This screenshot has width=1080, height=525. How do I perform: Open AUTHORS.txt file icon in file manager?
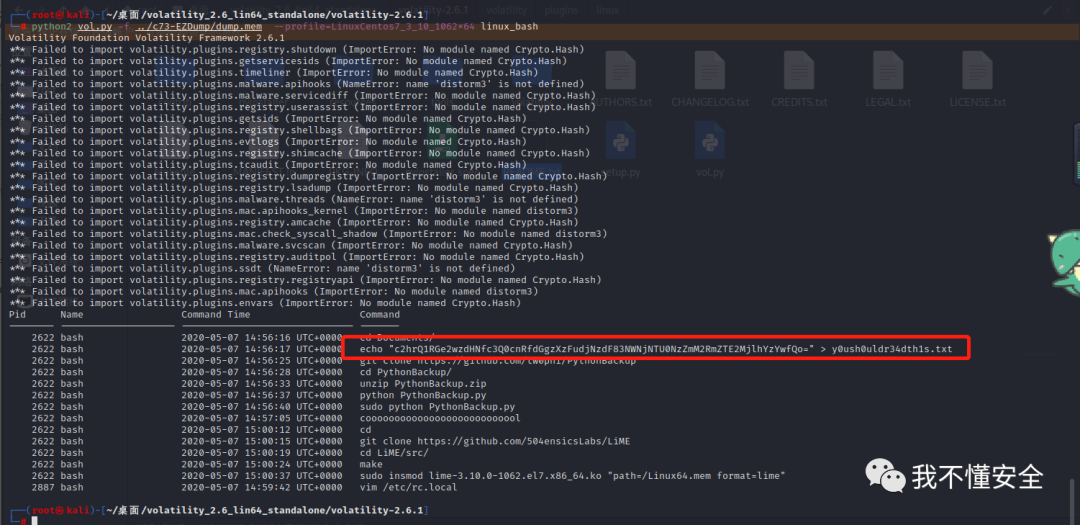click(623, 79)
